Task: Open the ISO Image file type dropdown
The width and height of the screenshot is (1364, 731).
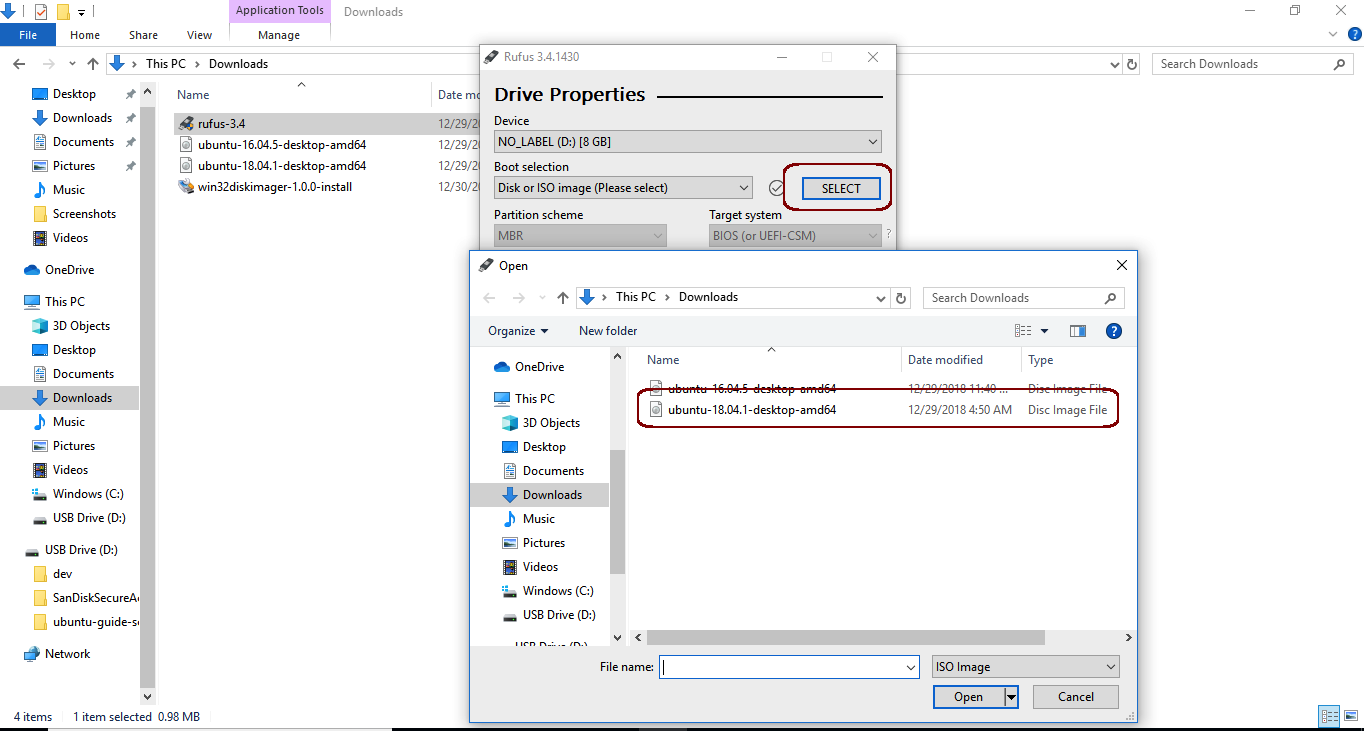Action: coord(1026,667)
